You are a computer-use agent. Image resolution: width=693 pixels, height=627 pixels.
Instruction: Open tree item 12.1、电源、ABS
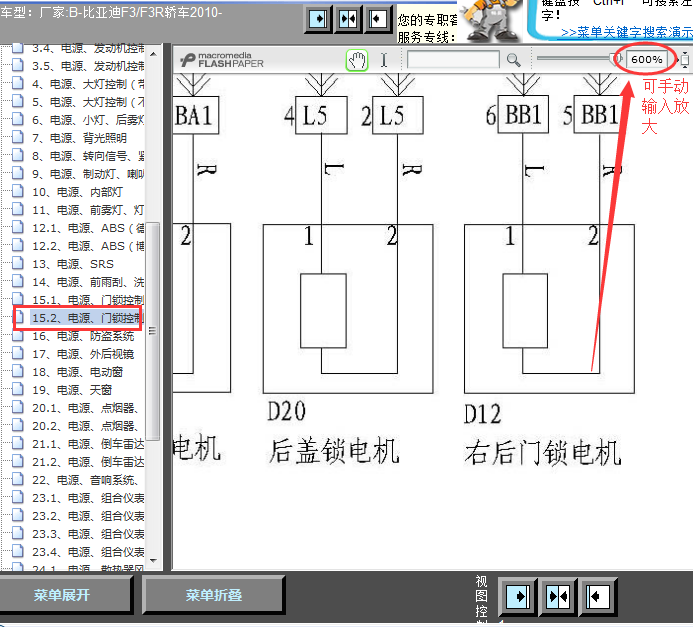(x=88, y=228)
